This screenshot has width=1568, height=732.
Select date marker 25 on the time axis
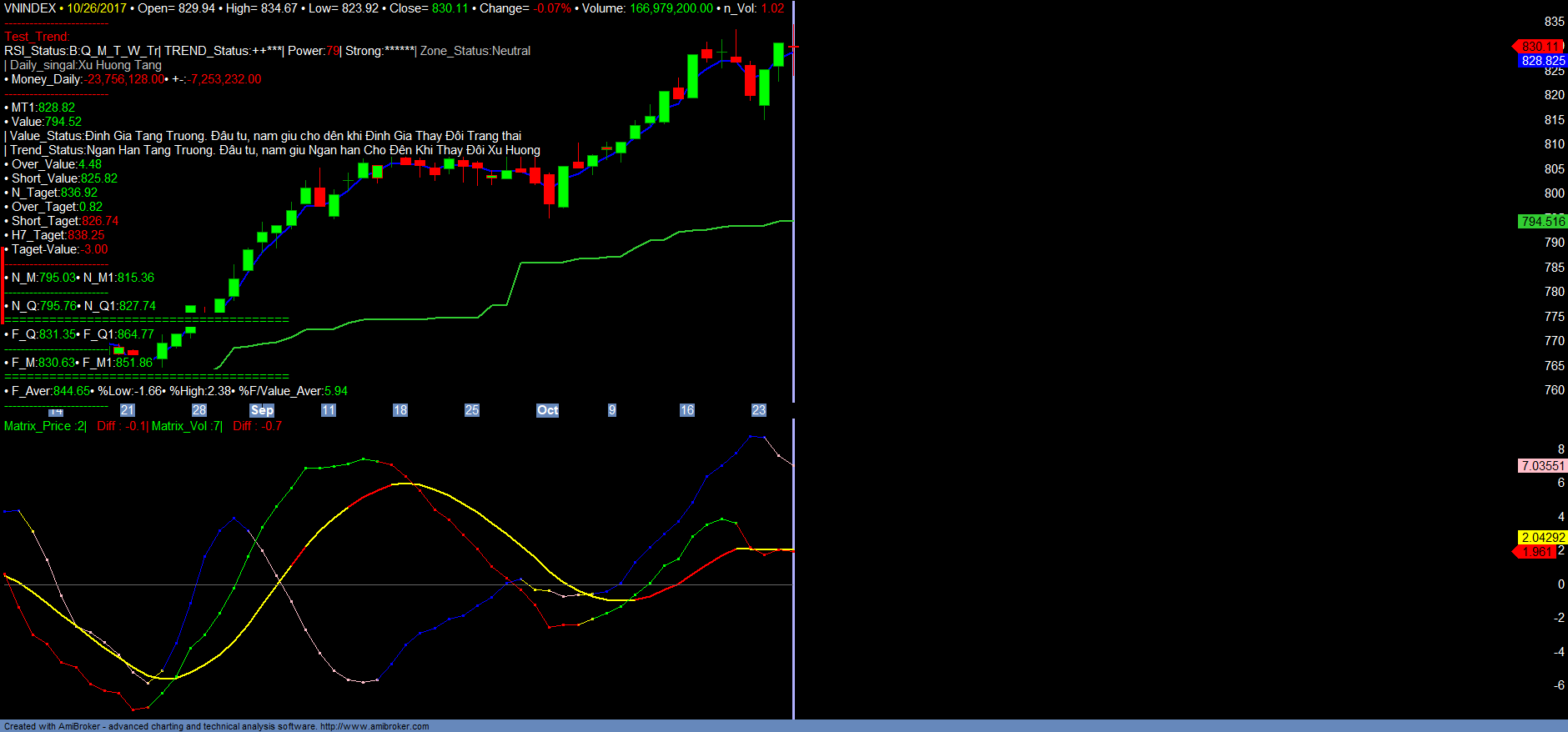(472, 410)
